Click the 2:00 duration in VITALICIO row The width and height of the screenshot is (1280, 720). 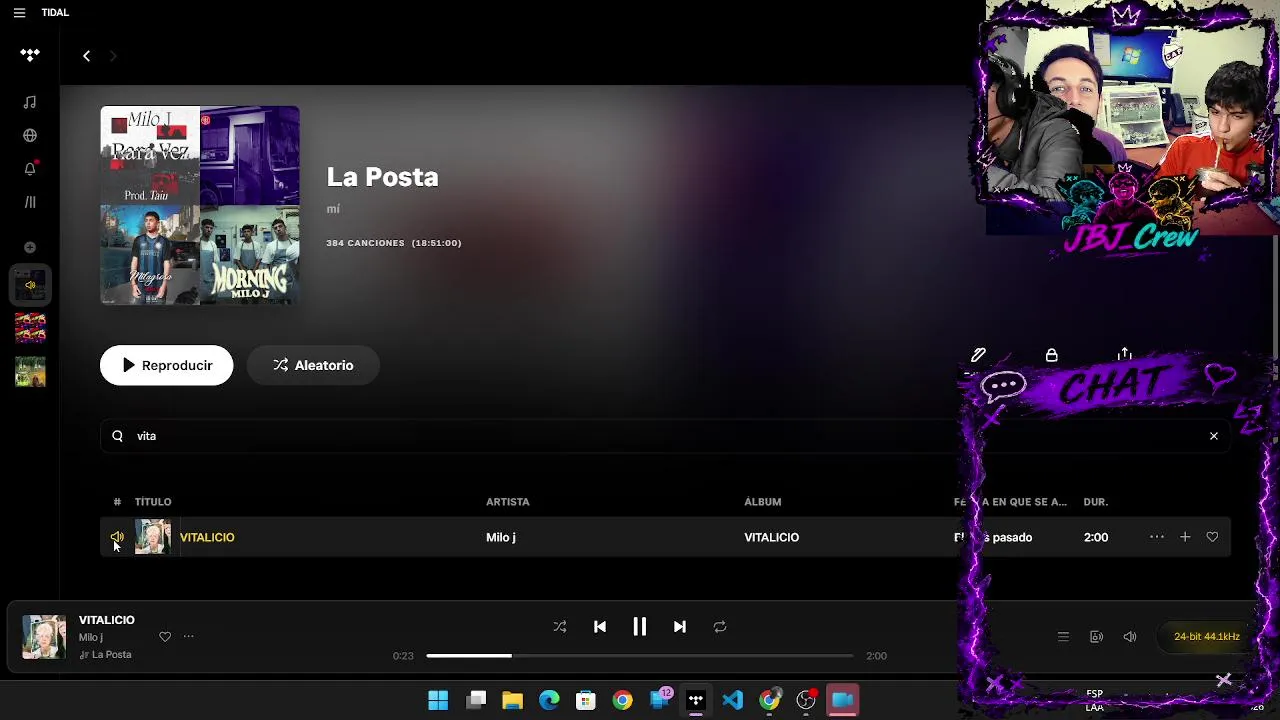pyautogui.click(x=1096, y=537)
